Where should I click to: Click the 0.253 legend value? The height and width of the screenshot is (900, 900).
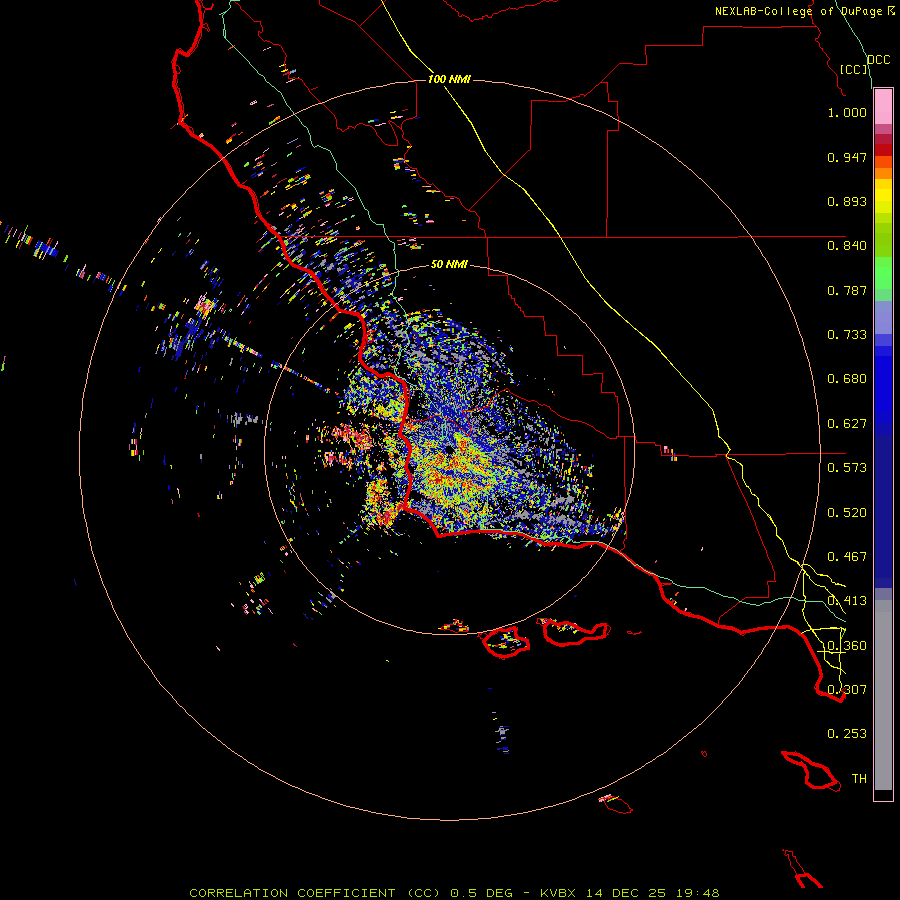click(847, 734)
